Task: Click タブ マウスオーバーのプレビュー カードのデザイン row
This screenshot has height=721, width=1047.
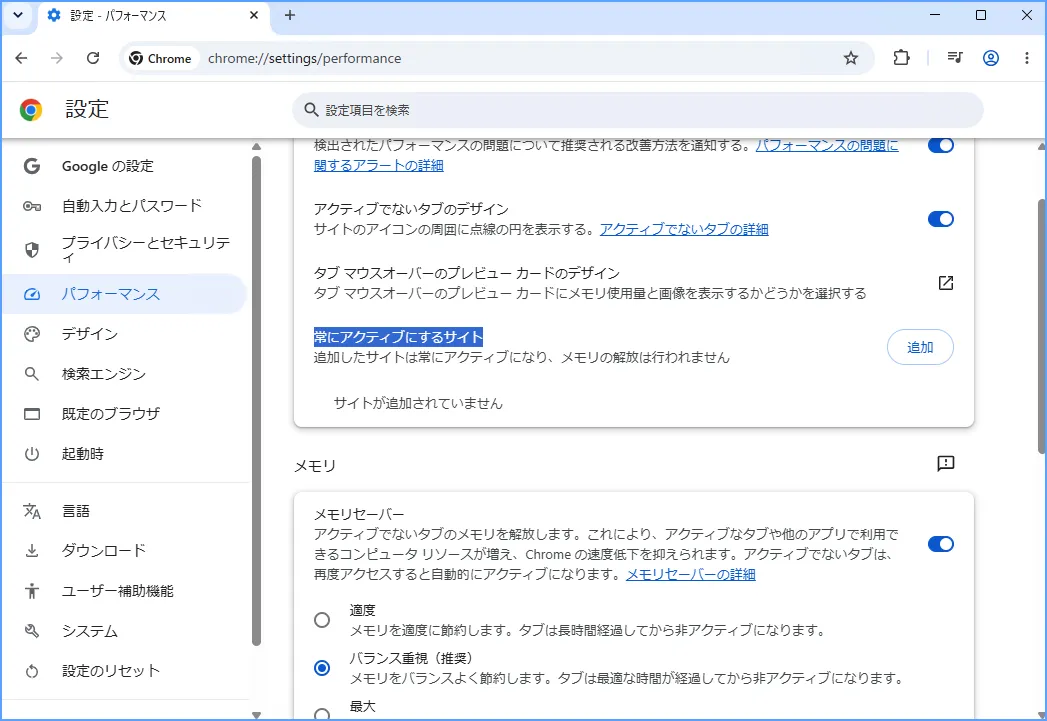Action: click(x=634, y=283)
